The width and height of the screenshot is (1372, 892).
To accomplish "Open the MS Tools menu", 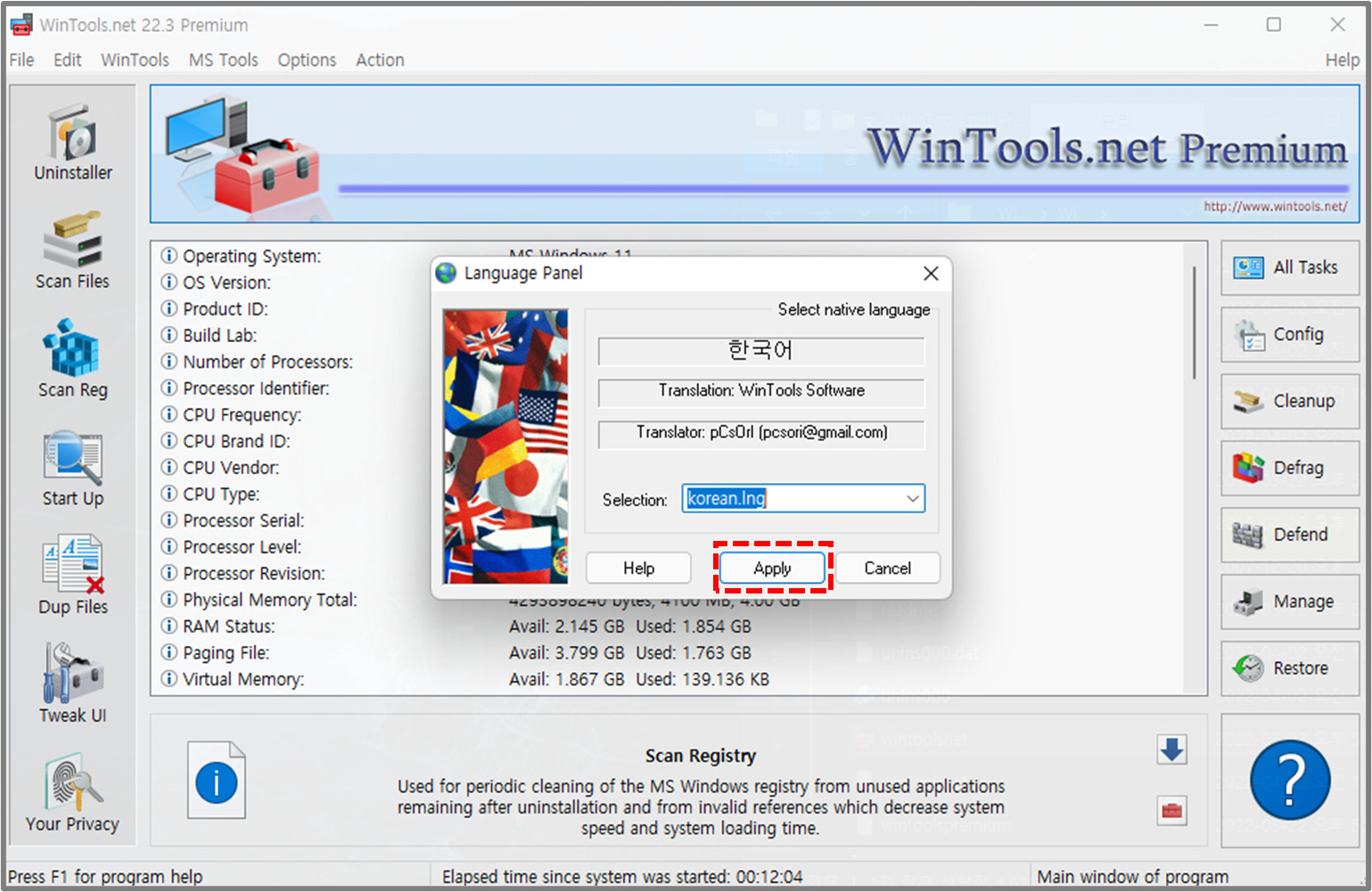I will [x=223, y=60].
